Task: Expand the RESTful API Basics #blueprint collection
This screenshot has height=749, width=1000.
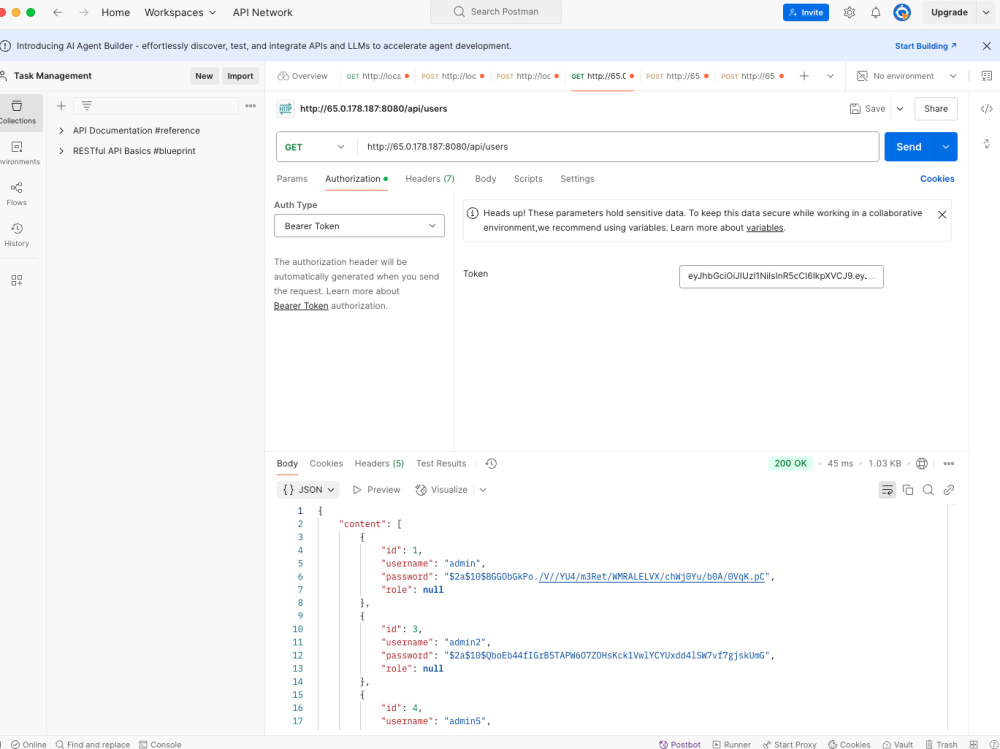Action: [x=61, y=151]
